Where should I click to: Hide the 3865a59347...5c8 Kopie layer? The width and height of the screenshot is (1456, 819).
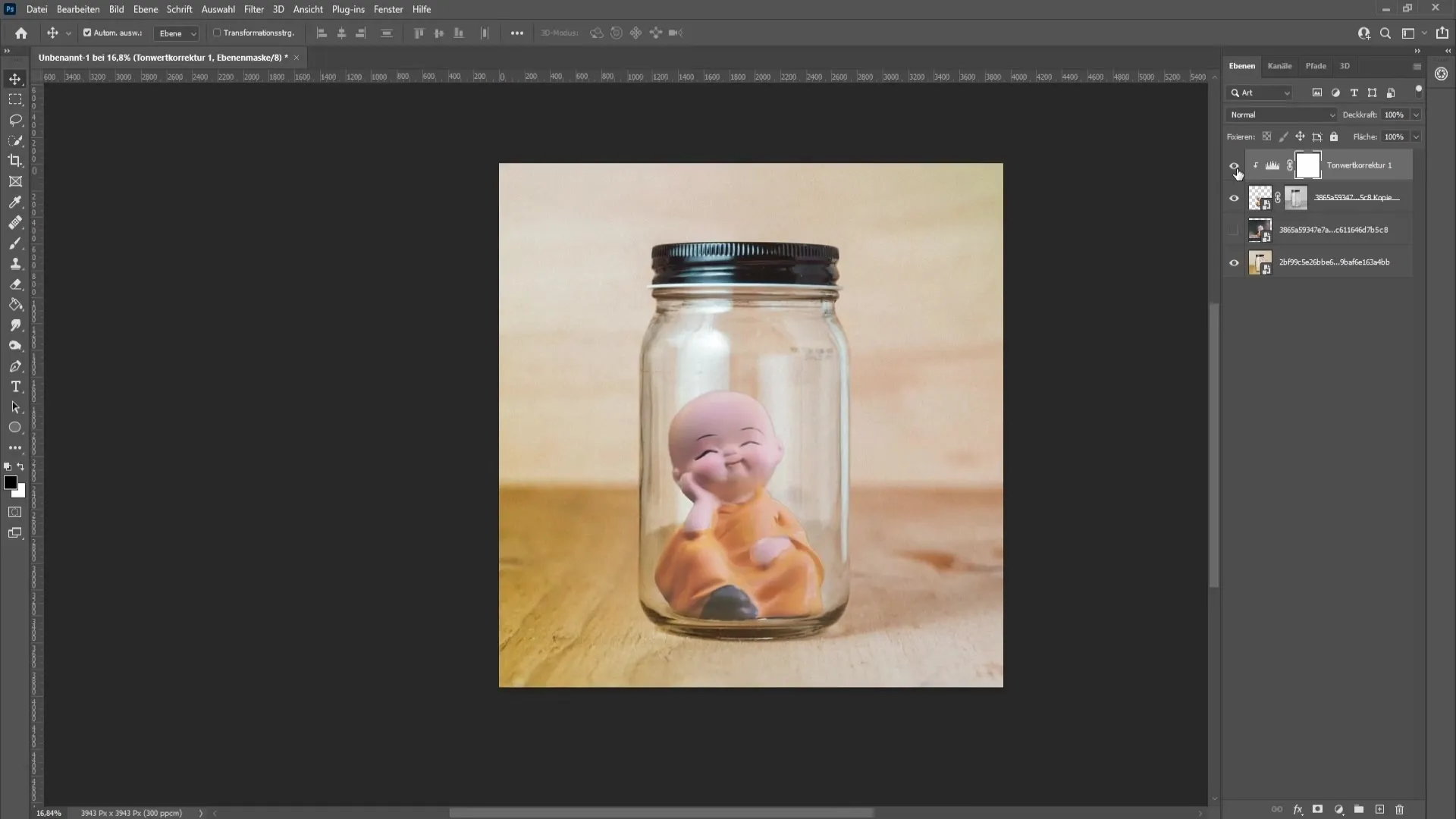pyautogui.click(x=1234, y=198)
